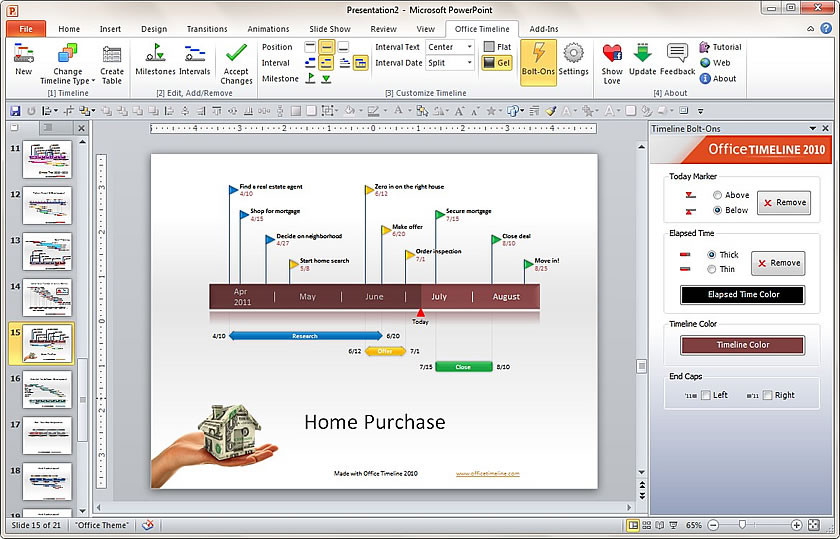Select the blue-flag Milestone style
840x539 pixels.
(310, 79)
